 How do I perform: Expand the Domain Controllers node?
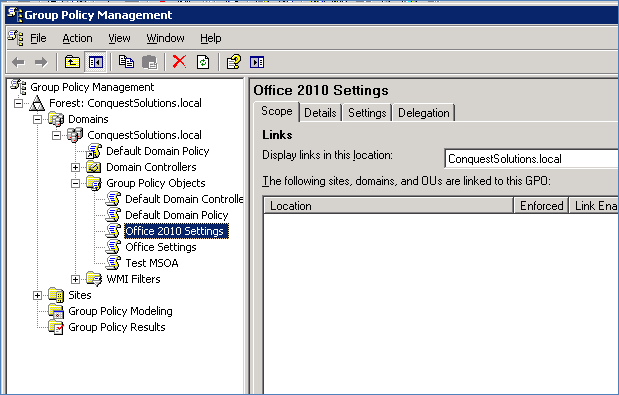tap(75, 167)
